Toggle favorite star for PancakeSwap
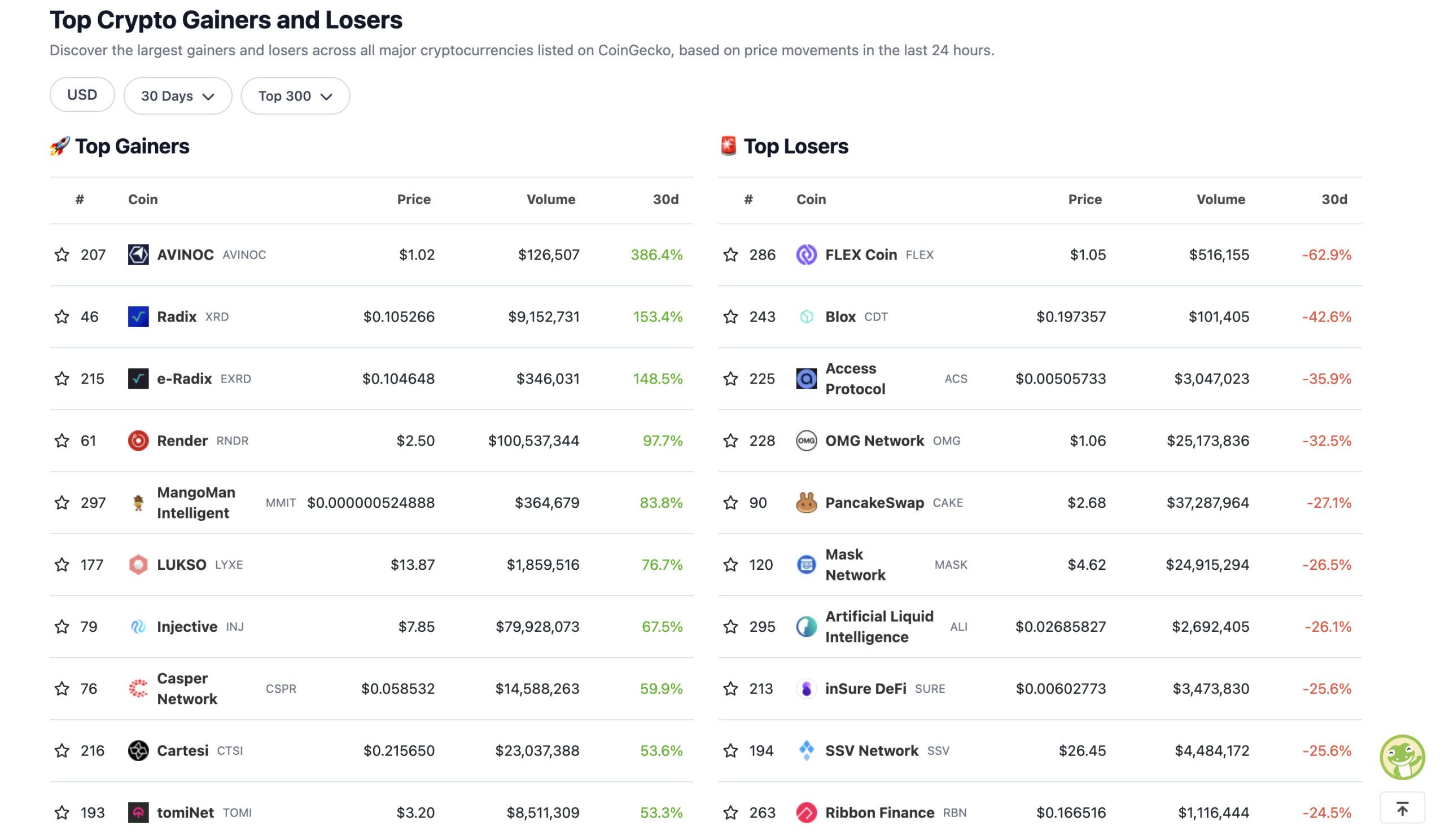This screenshot has height=840, width=1445. 730,503
